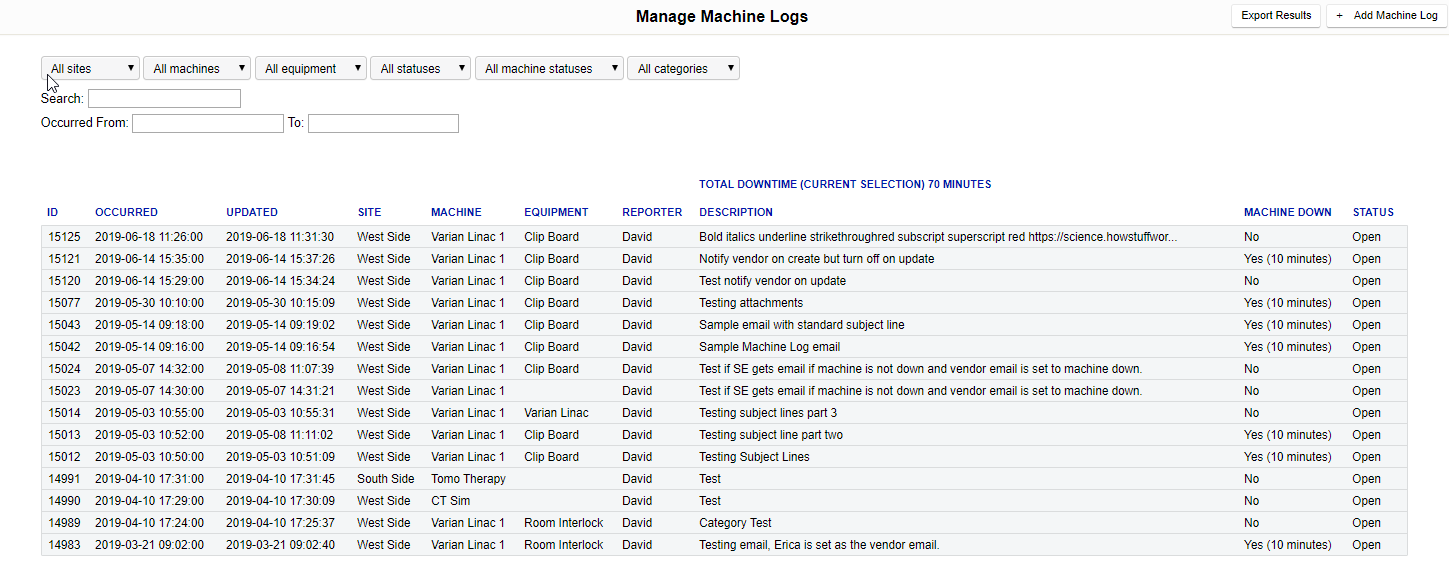Focus the Occurred From date field
The width and height of the screenshot is (1449, 571).
tap(208, 124)
